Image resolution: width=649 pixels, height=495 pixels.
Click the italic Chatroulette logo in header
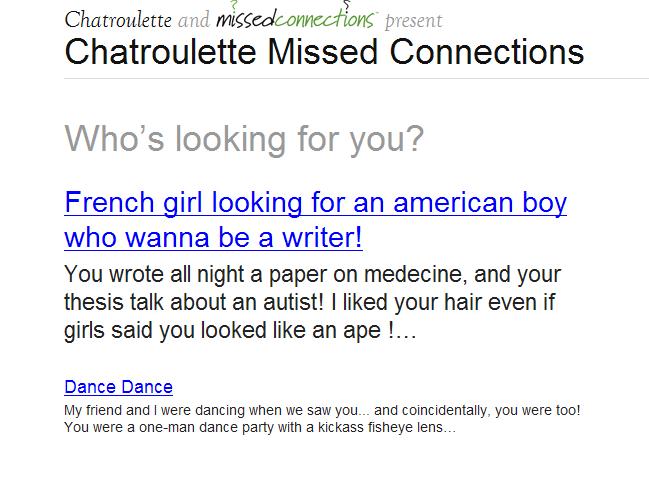tap(117, 19)
